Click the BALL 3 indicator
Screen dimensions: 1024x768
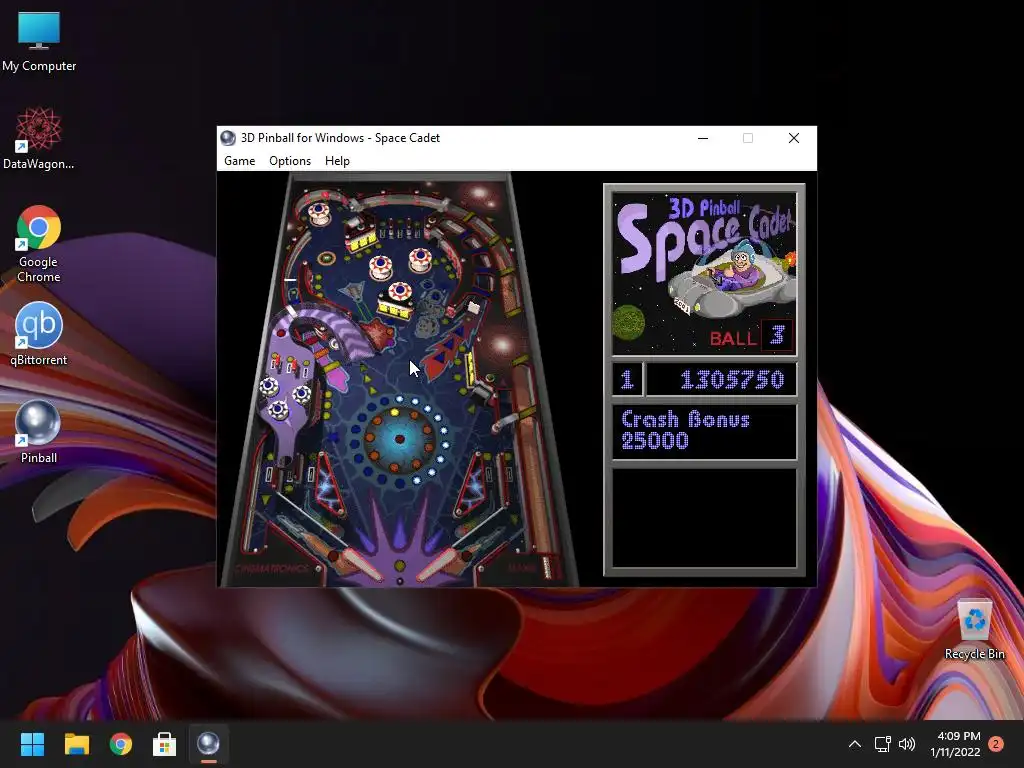750,336
